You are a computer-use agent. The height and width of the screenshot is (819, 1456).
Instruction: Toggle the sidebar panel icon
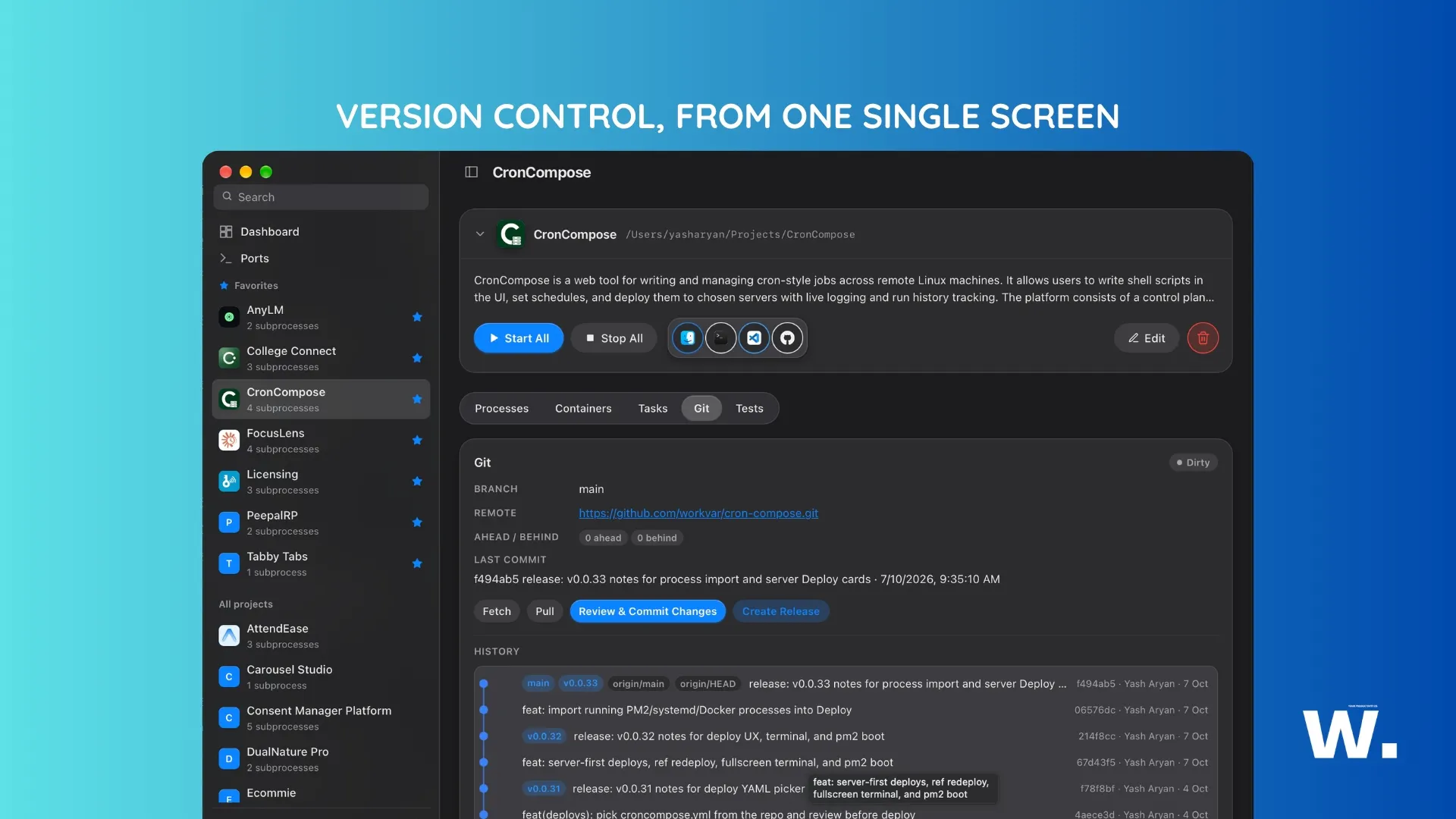click(471, 172)
